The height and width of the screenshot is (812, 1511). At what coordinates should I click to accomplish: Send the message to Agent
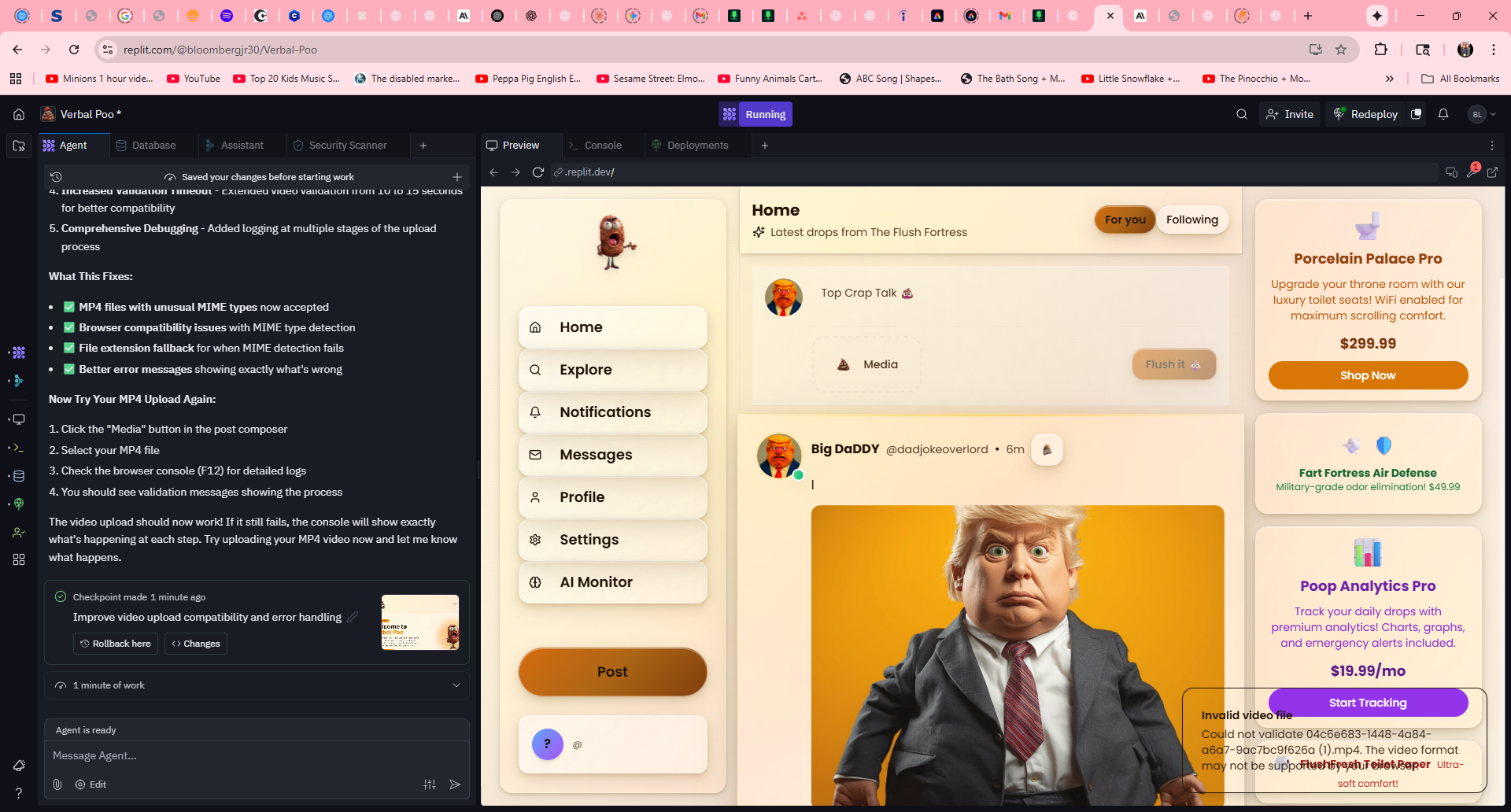point(454,784)
